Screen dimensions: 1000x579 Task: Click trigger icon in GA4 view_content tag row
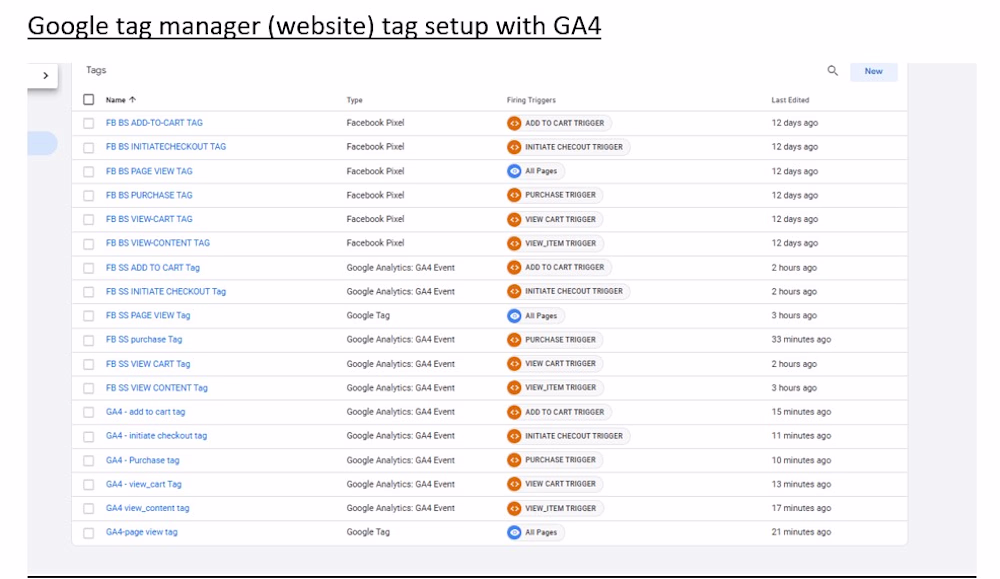(x=514, y=508)
